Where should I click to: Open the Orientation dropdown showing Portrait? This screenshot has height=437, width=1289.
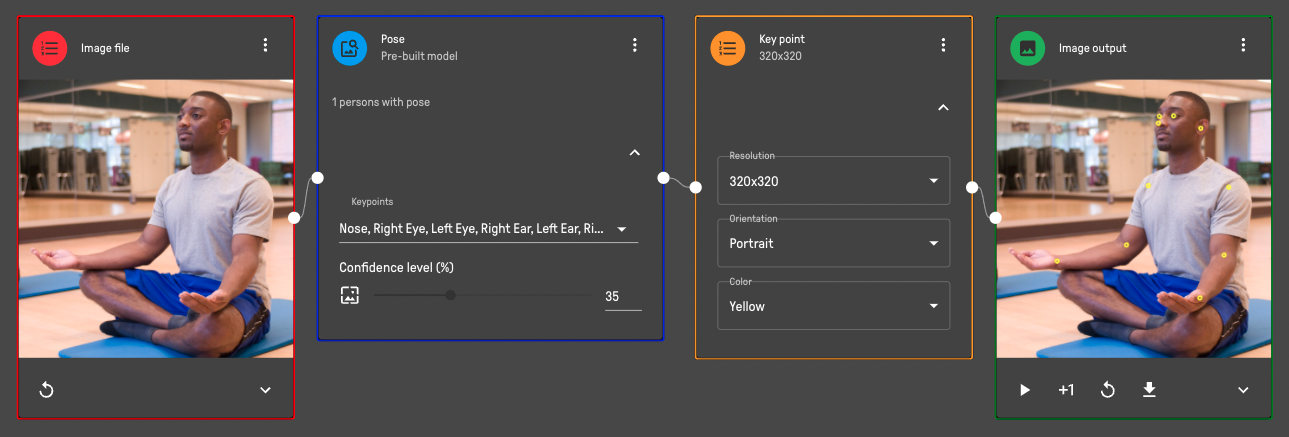coord(834,243)
